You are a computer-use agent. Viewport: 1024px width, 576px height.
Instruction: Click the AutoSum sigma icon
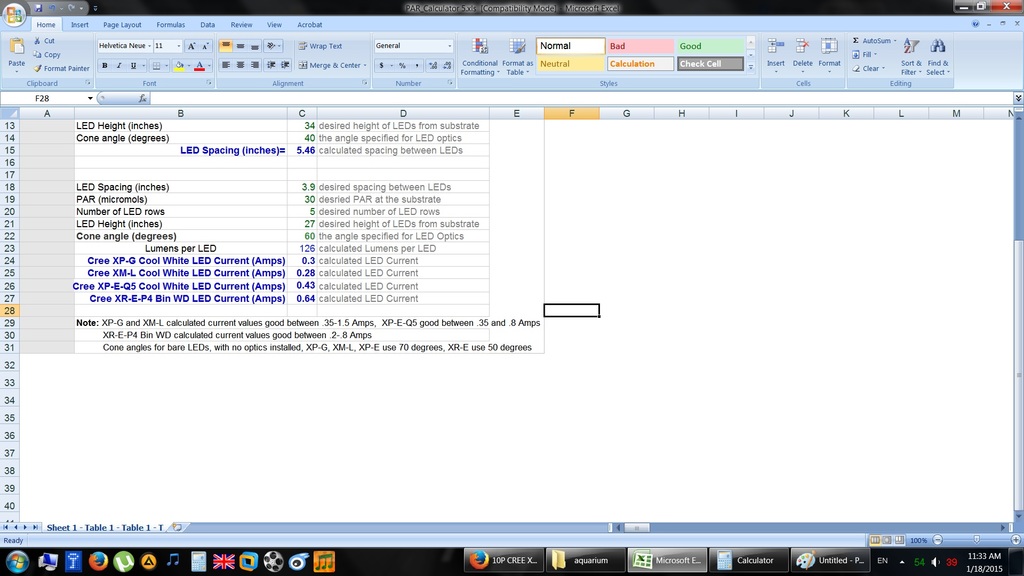tap(856, 41)
